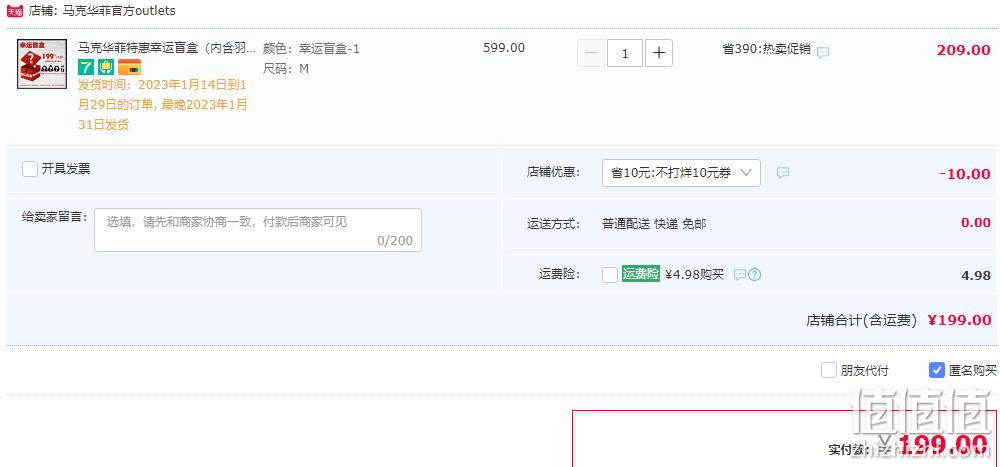Click the chat icon next to coupon dropdown
Viewport: 1000px width, 467px height.
tap(783, 172)
